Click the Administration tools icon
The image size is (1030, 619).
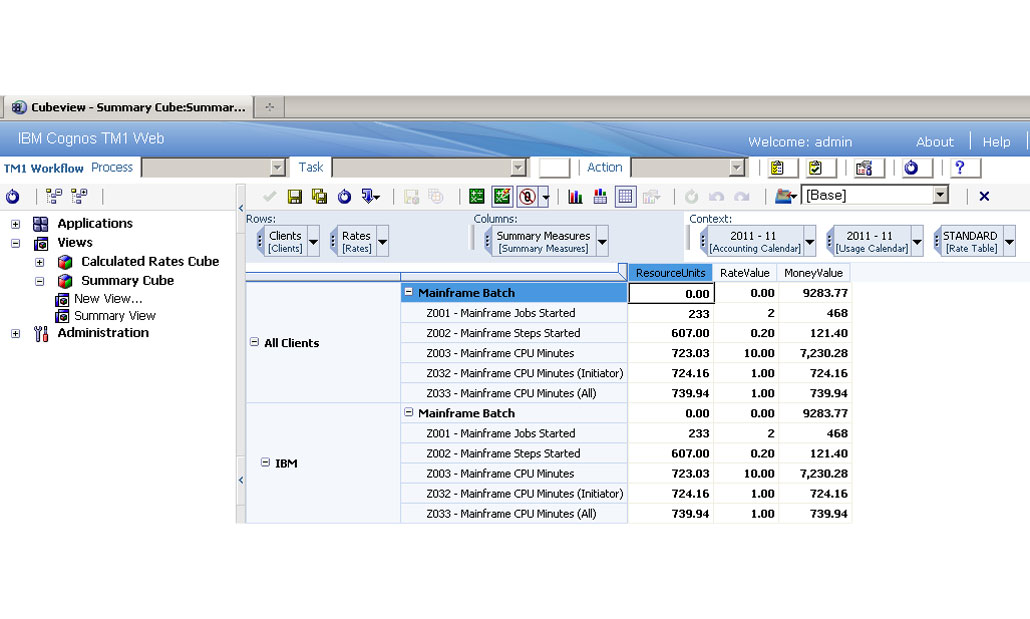click(x=41, y=334)
